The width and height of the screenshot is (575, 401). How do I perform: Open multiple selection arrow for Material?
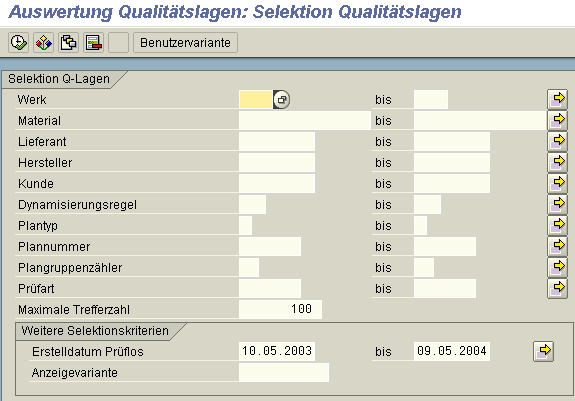(x=557, y=120)
